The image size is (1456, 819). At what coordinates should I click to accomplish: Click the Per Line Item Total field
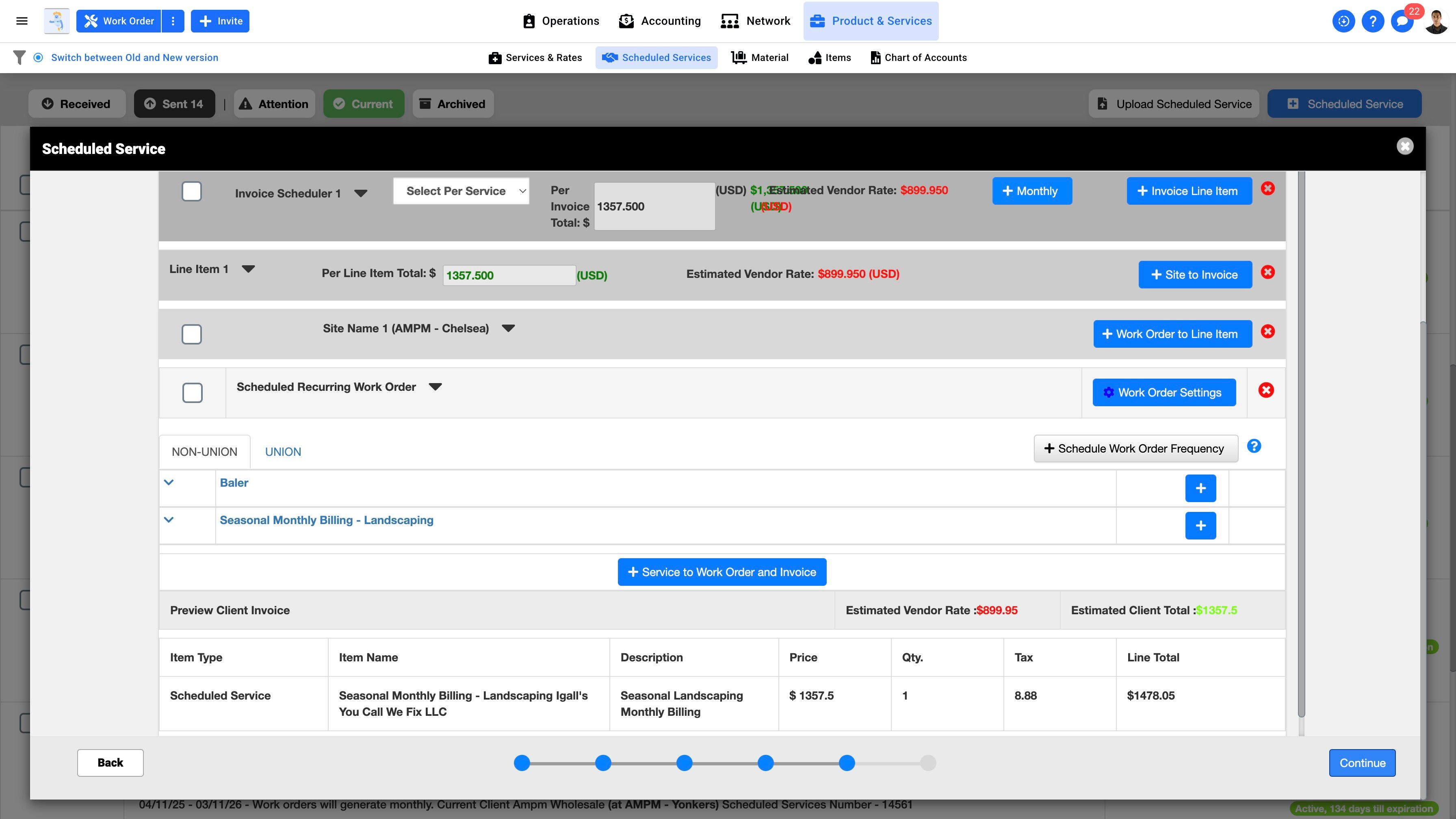pos(509,275)
